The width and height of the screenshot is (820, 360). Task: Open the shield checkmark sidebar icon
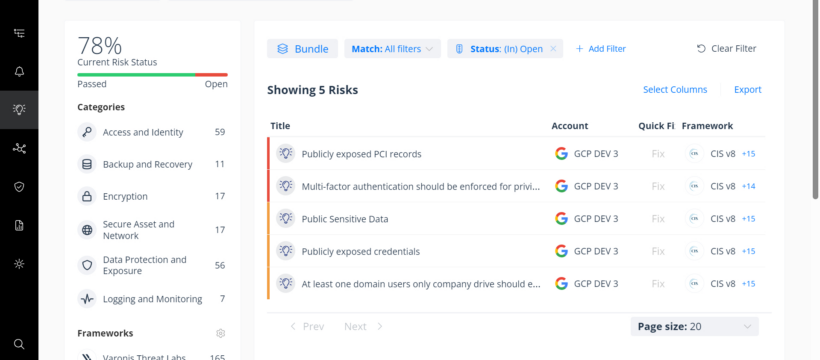(19, 187)
